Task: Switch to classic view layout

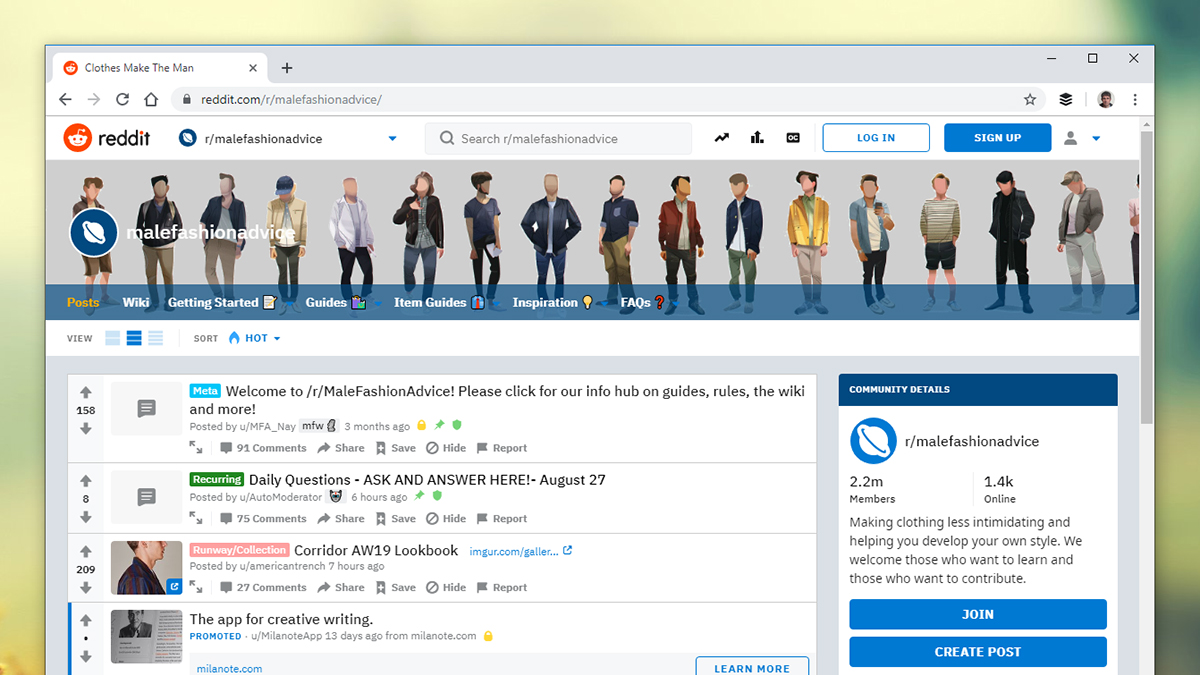Action: click(134, 338)
